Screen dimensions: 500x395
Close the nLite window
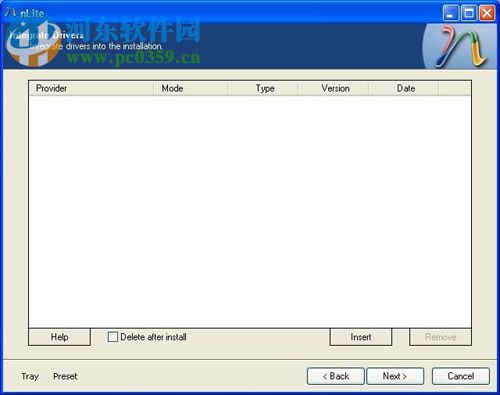[x=487, y=13]
